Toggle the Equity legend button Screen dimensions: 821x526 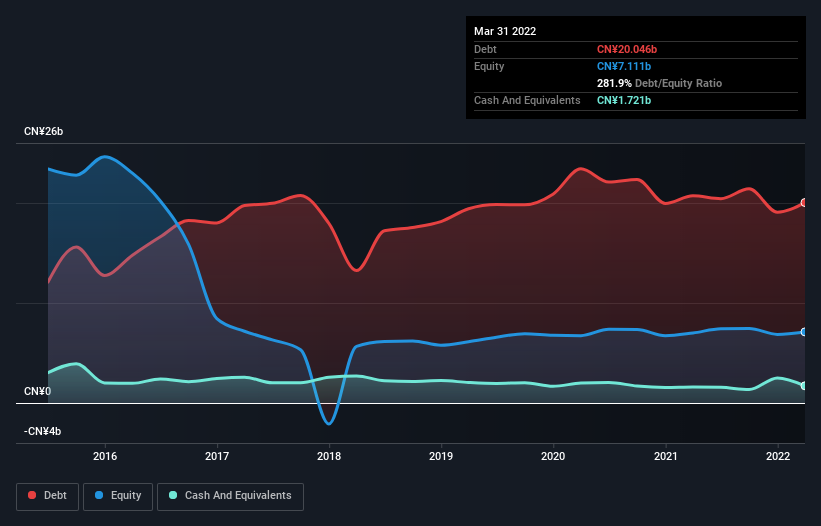[x=118, y=496]
